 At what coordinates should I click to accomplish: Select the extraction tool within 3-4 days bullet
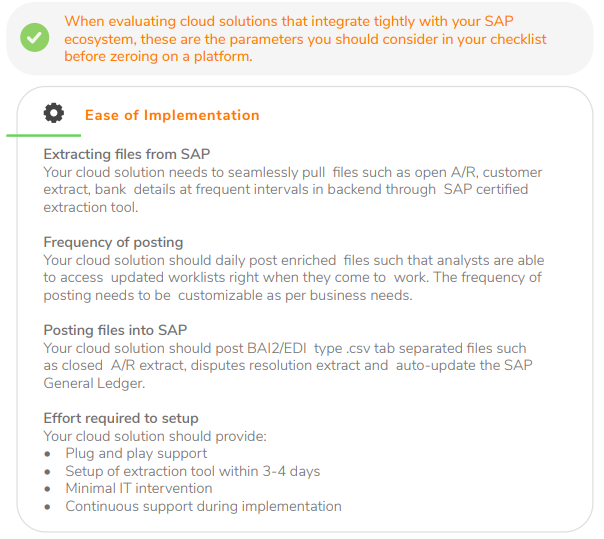pos(192,471)
